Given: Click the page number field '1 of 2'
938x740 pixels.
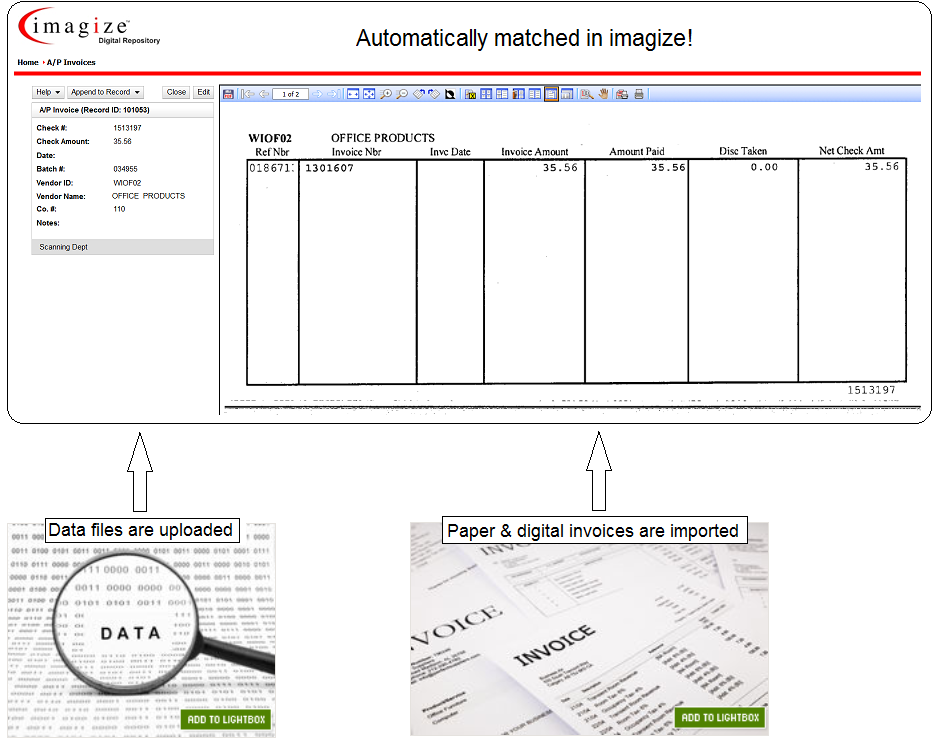Looking at the screenshot, I should pyautogui.click(x=291, y=94).
